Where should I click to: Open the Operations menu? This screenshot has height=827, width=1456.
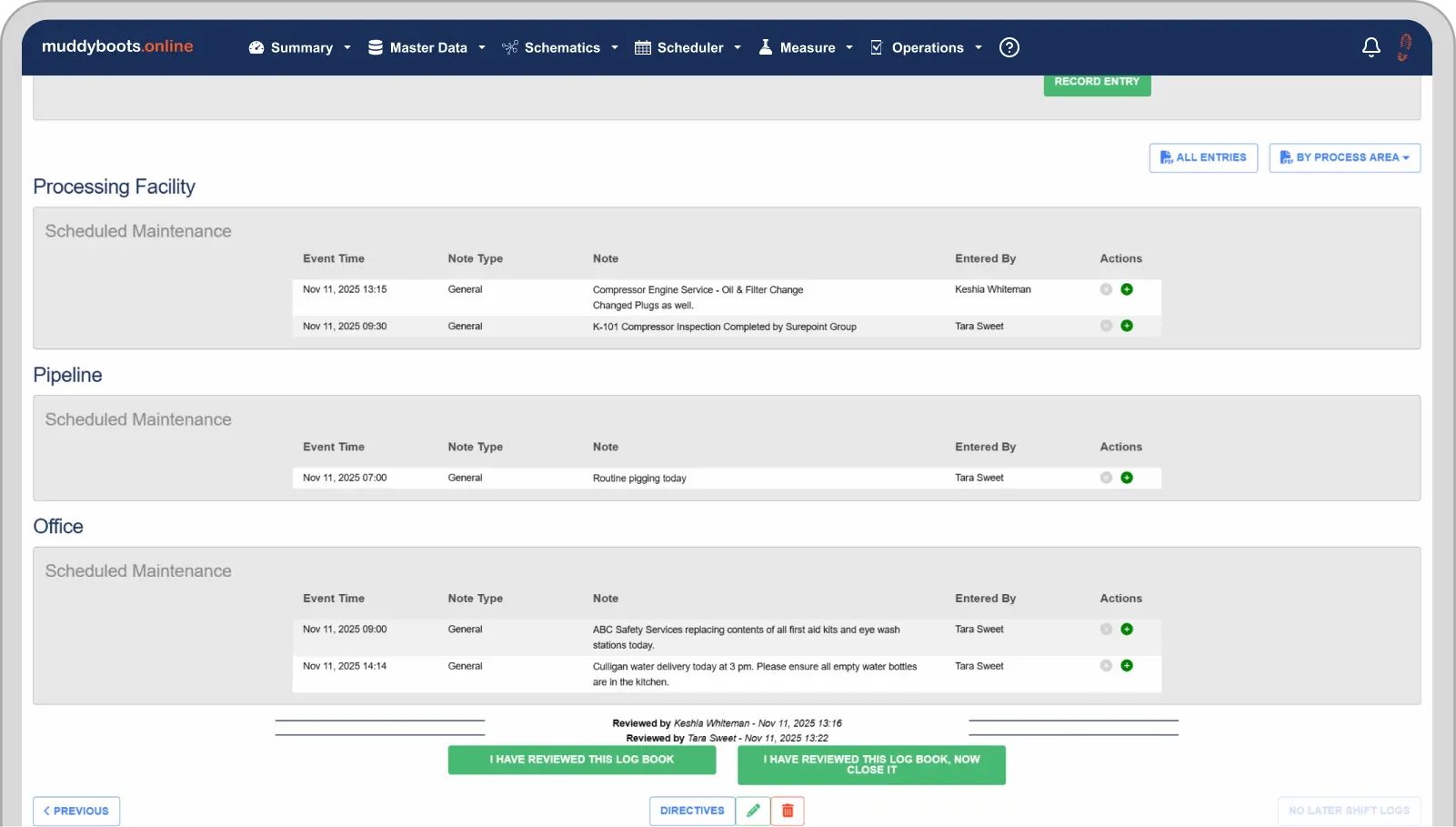click(x=926, y=47)
